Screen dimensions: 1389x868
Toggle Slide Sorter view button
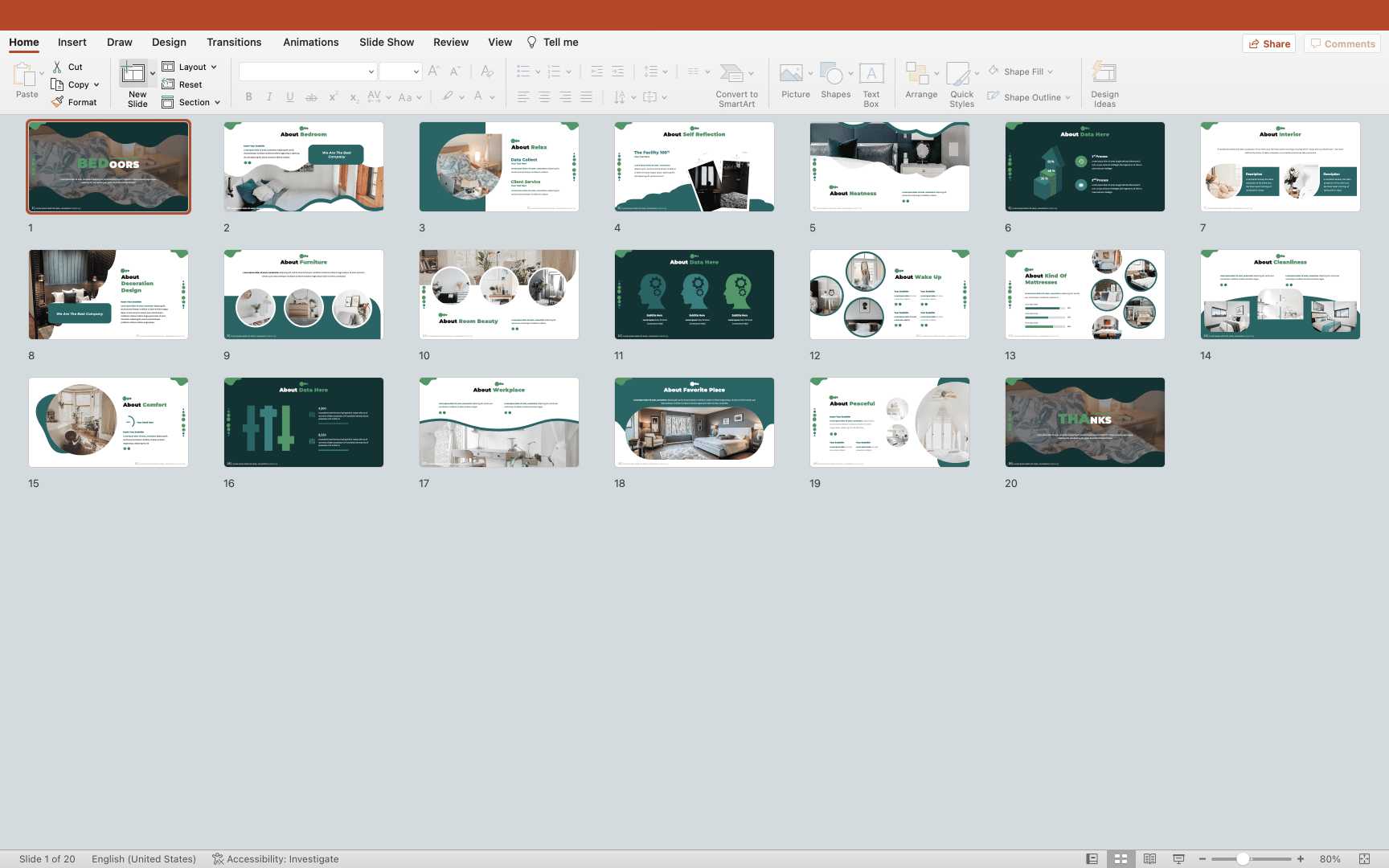[x=1121, y=859]
